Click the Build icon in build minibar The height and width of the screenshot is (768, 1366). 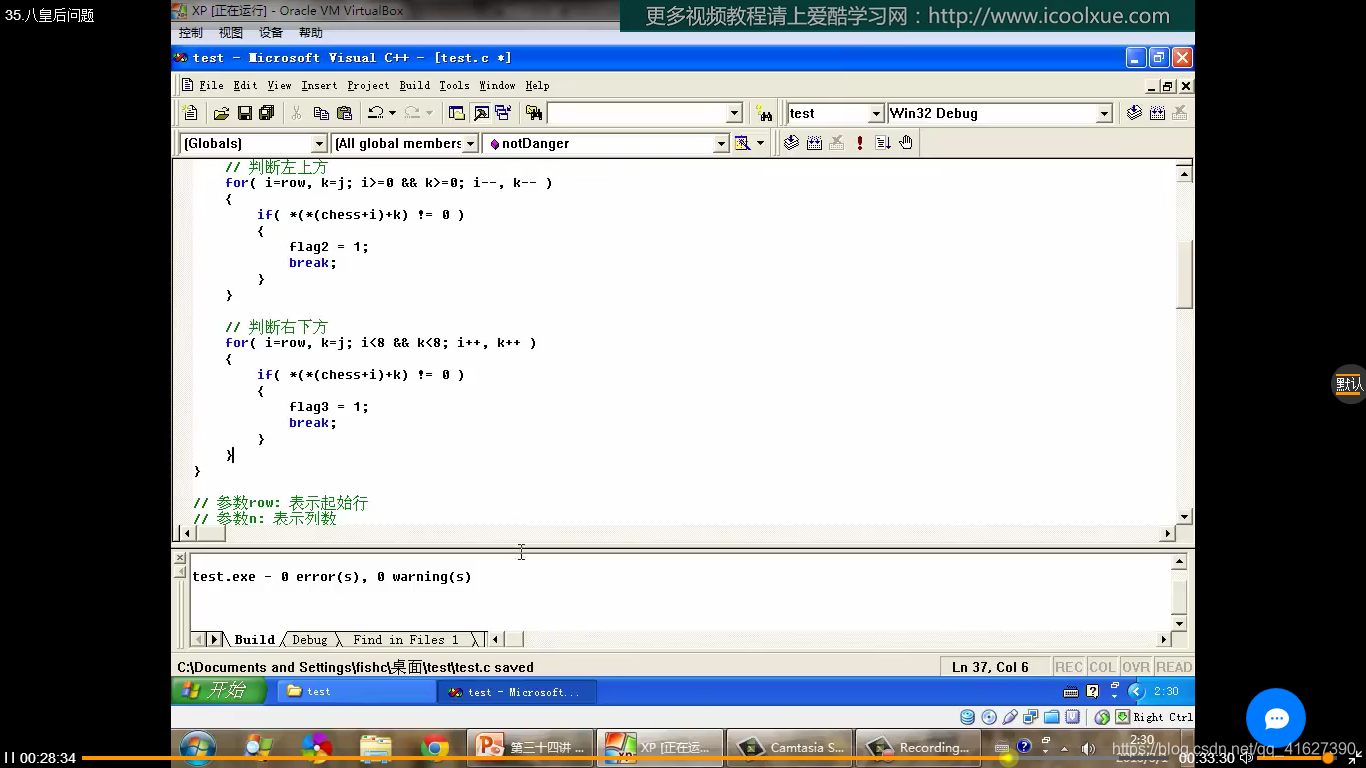click(814, 143)
